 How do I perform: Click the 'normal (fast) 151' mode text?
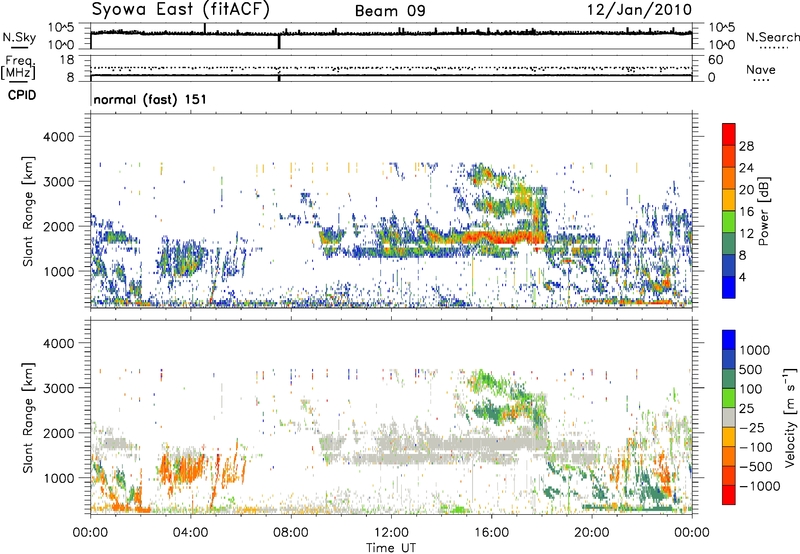tap(150, 99)
